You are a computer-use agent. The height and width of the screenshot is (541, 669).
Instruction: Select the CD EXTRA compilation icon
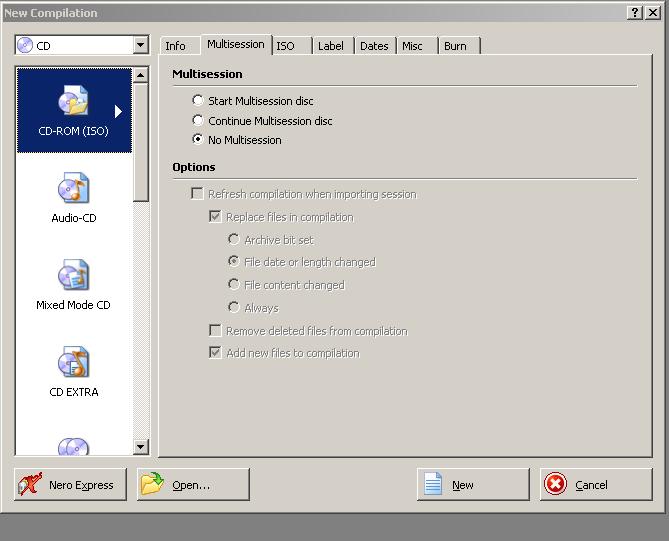(x=73, y=363)
